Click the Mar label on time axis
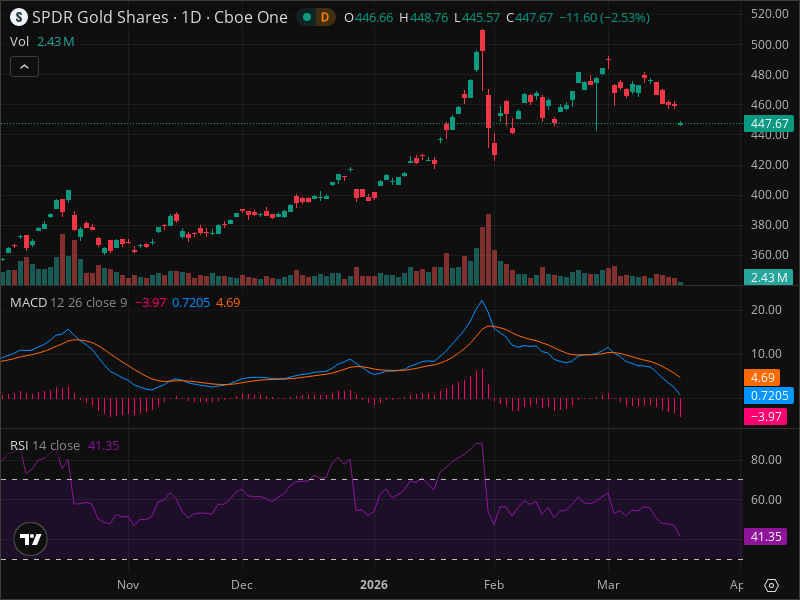 click(608, 585)
